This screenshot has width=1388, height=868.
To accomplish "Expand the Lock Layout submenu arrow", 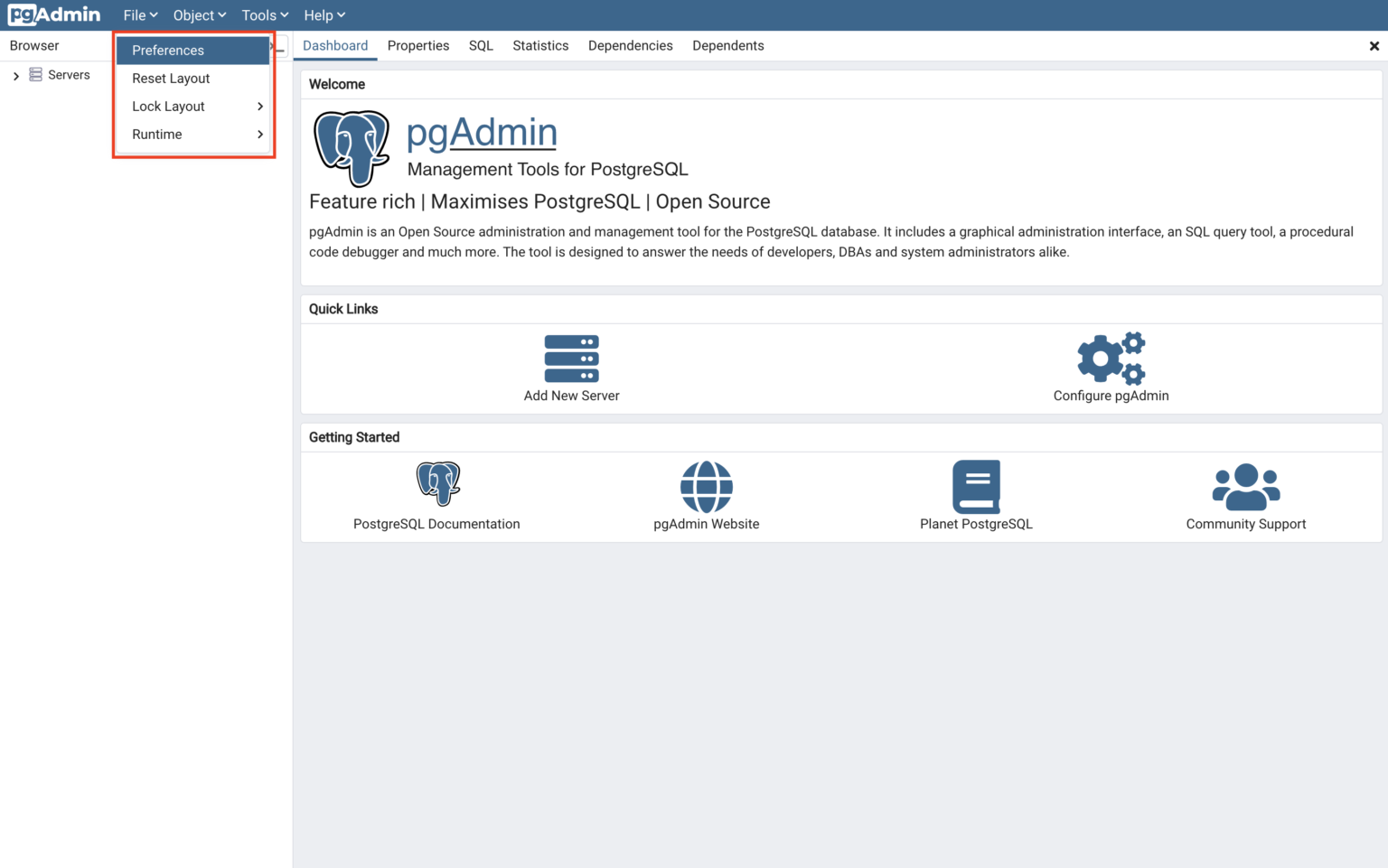I will [260, 107].
